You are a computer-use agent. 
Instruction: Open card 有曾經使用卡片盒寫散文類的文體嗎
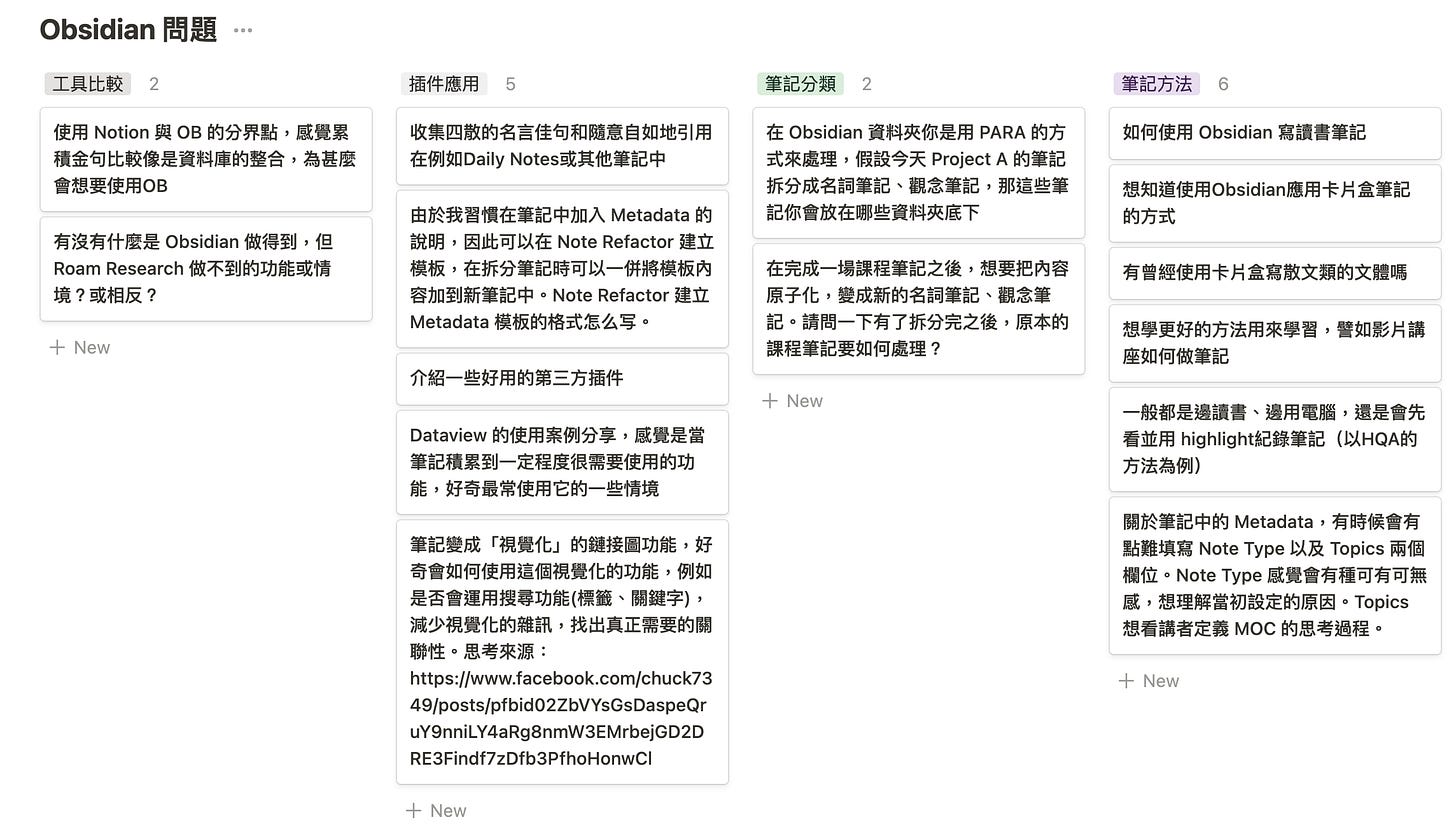[1275, 273]
